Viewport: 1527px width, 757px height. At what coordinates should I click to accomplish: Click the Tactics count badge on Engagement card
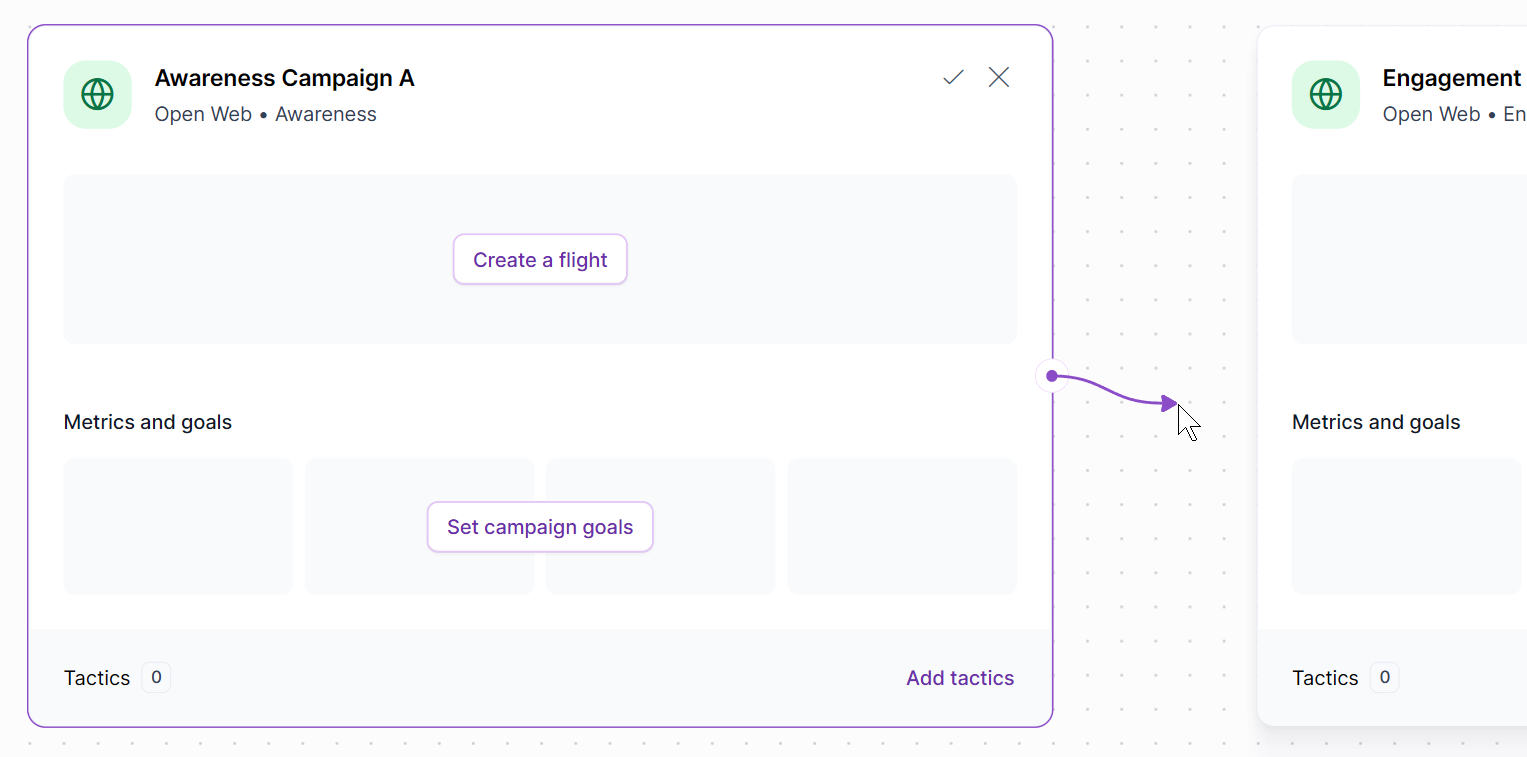click(x=1384, y=678)
